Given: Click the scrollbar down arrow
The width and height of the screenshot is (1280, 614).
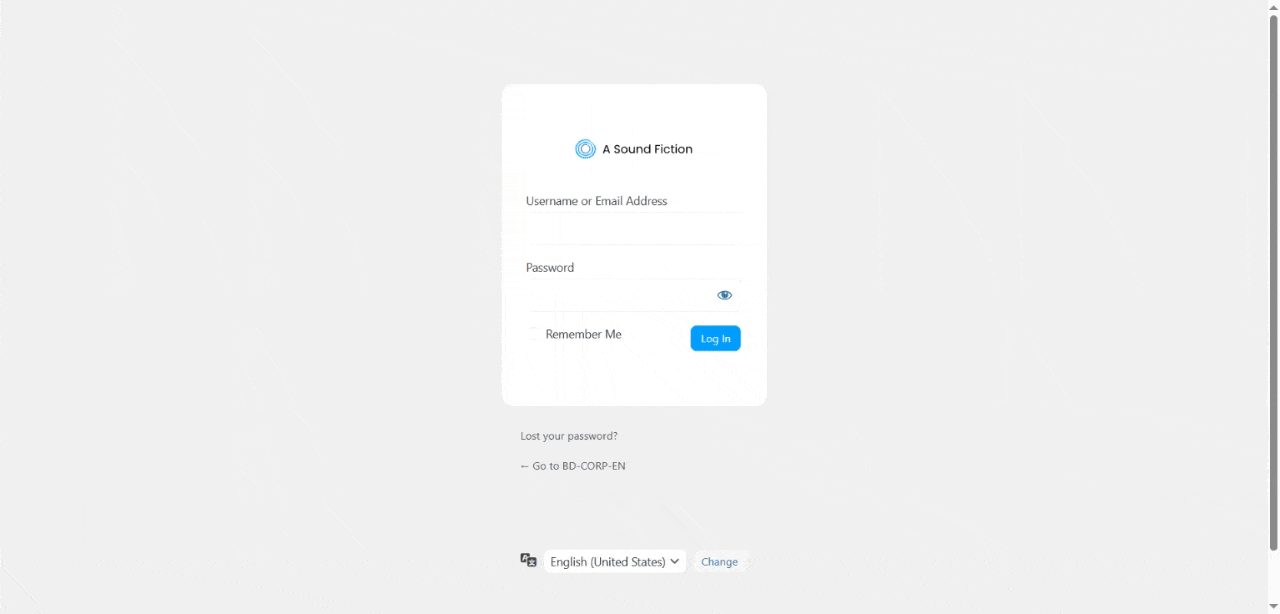Looking at the screenshot, I should (1272, 607).
